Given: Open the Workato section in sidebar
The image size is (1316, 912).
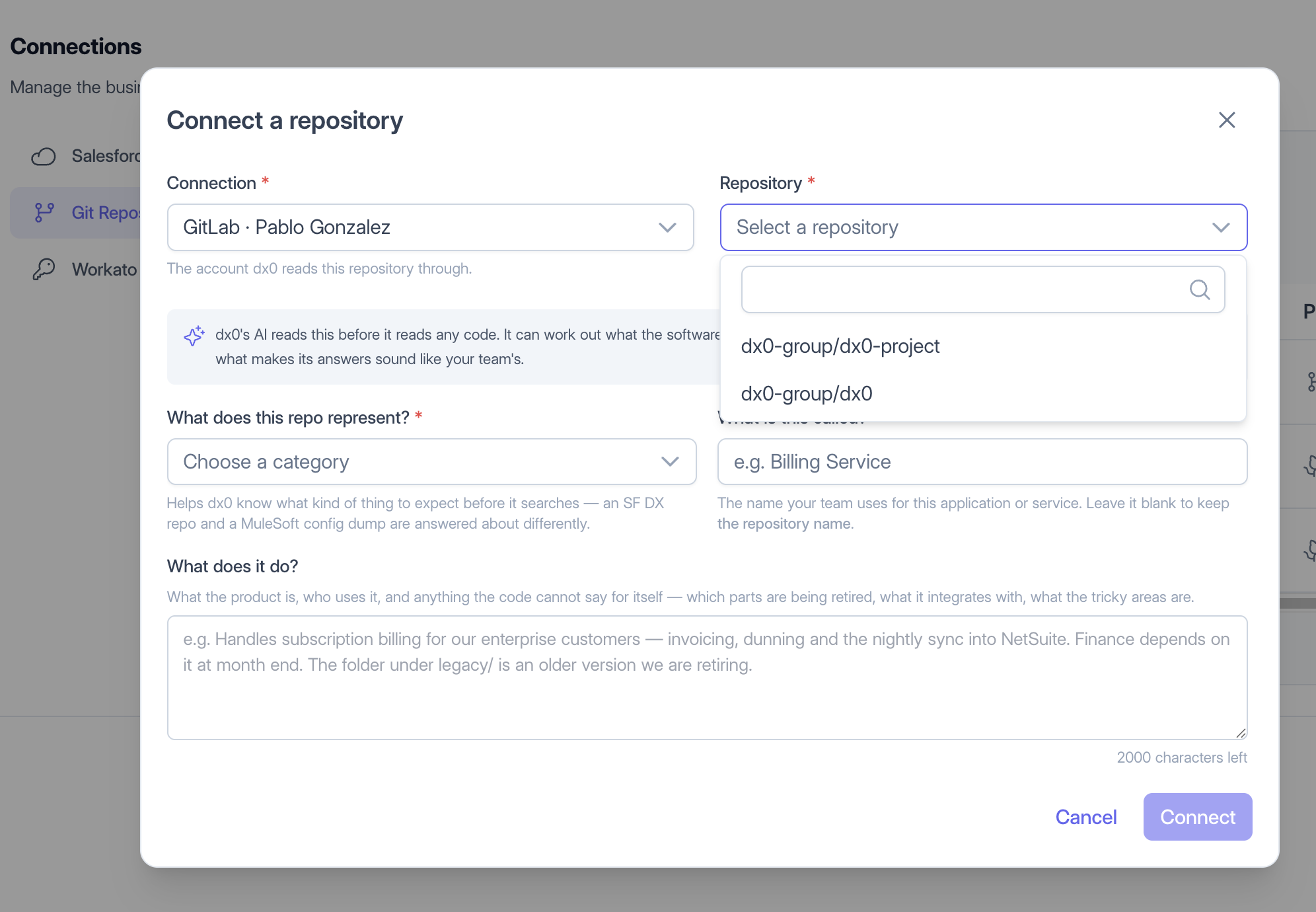Looking at the screenshot, I should 75,269.
